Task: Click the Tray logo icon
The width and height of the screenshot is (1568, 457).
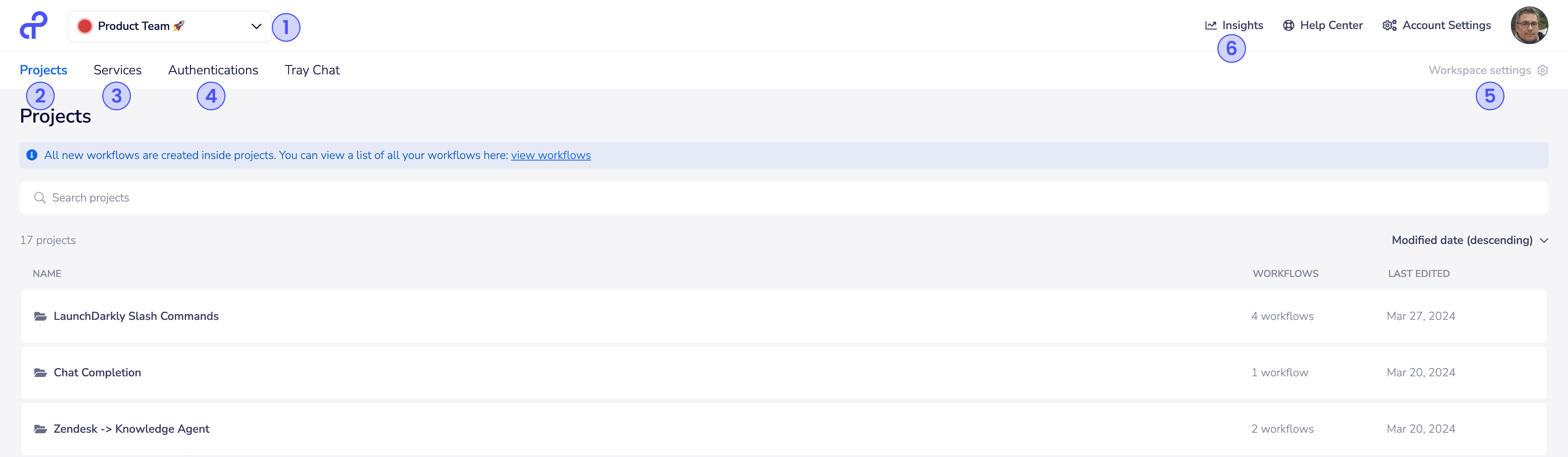Action: [33, 26]
